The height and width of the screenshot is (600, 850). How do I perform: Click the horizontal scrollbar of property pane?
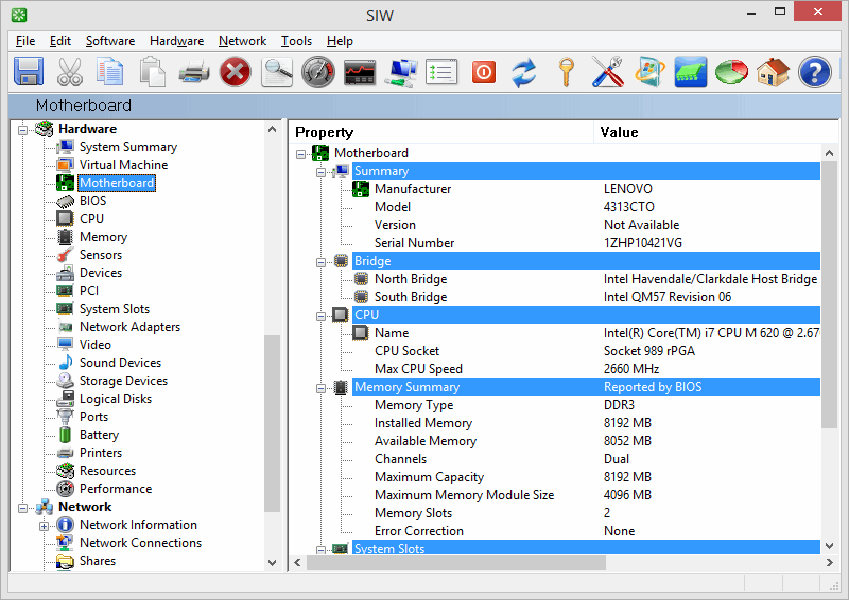click(563, 563)
